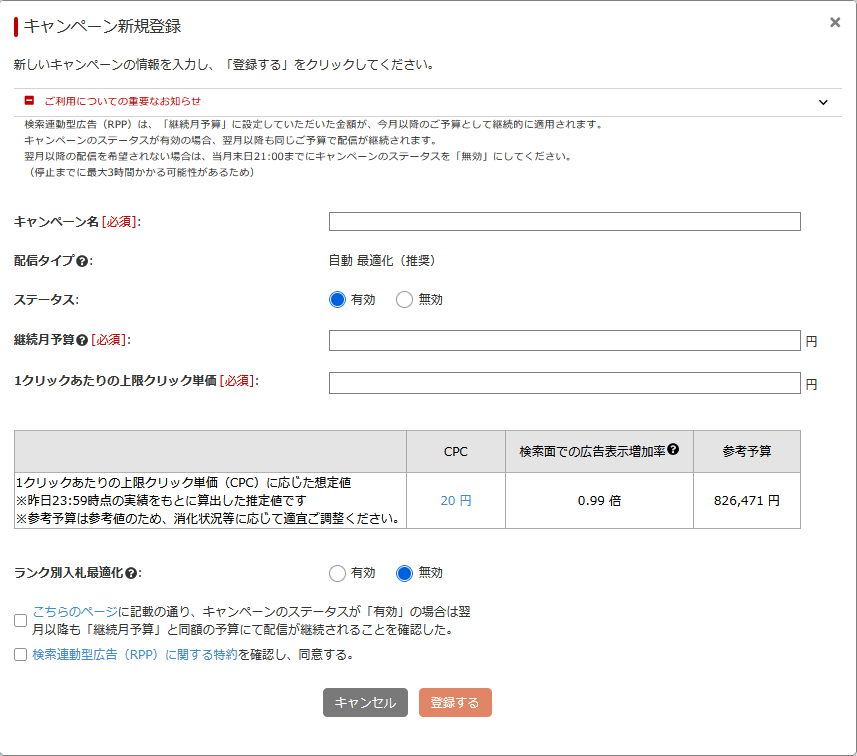Select 有効 for ステータス
857x756 pixels.
coord(336,298)
